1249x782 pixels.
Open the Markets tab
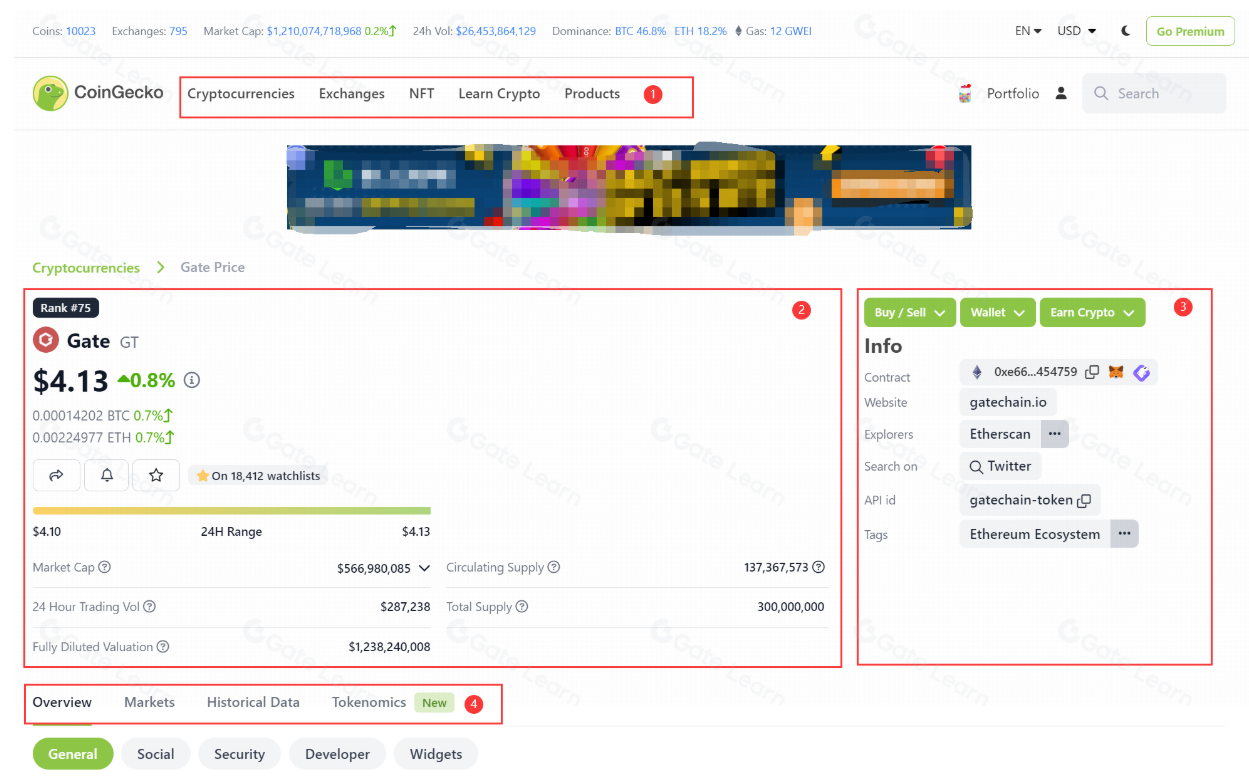pos(149,702)
